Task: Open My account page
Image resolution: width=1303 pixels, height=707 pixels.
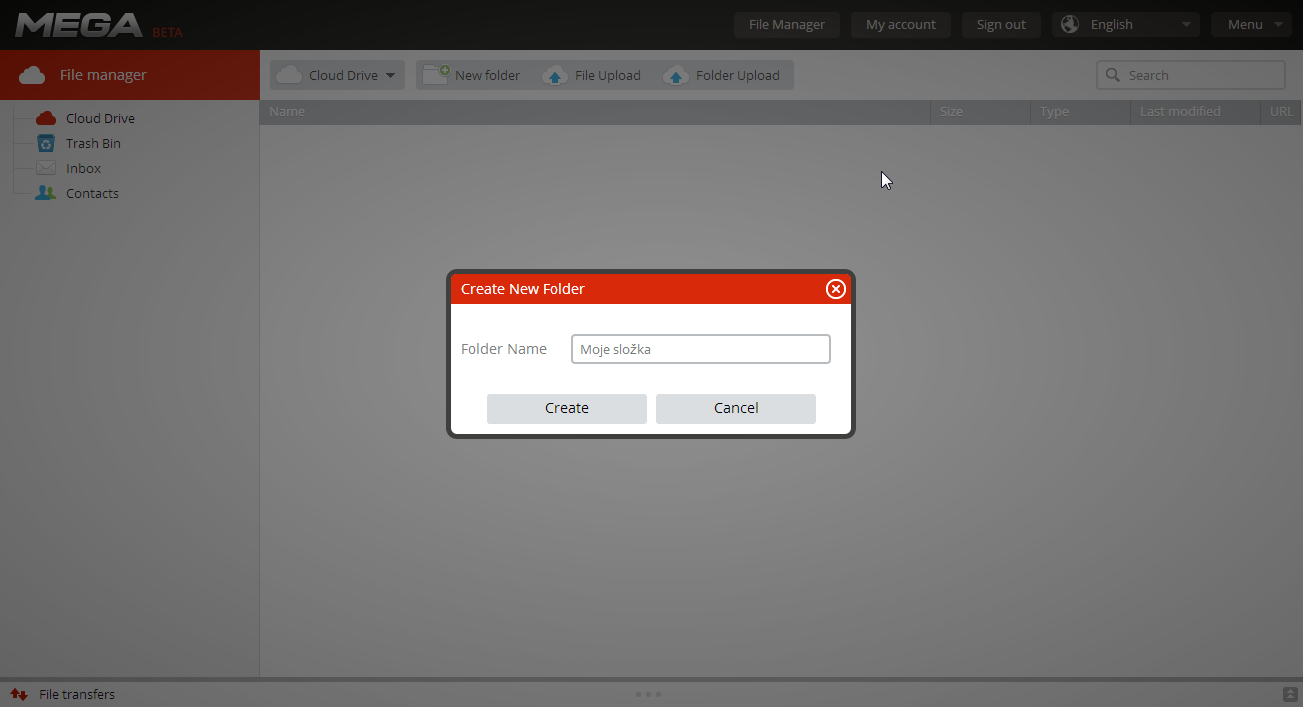Action: [900, 25]
